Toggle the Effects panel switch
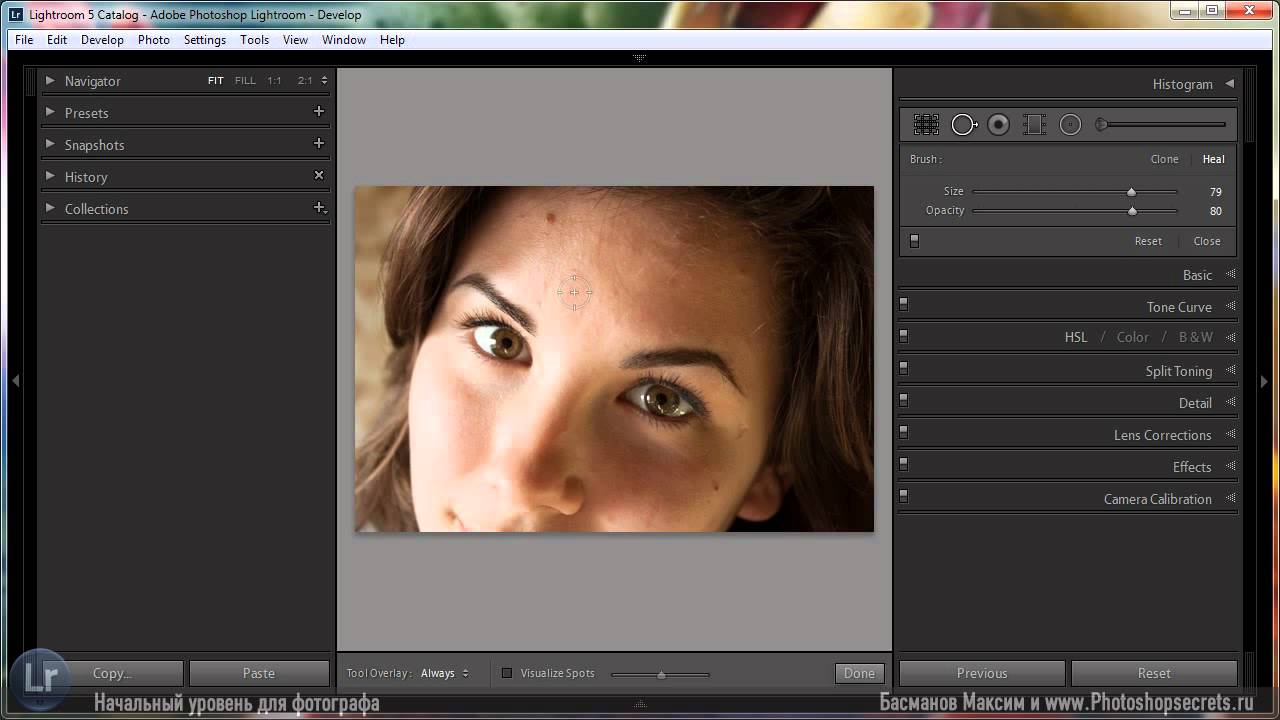The image size is (1280, 720). pyautogui.click(x=903, y=464)
